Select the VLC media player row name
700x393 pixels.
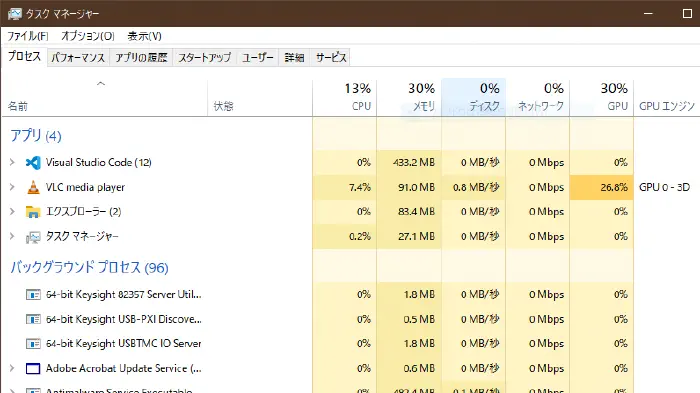point(85,187)
